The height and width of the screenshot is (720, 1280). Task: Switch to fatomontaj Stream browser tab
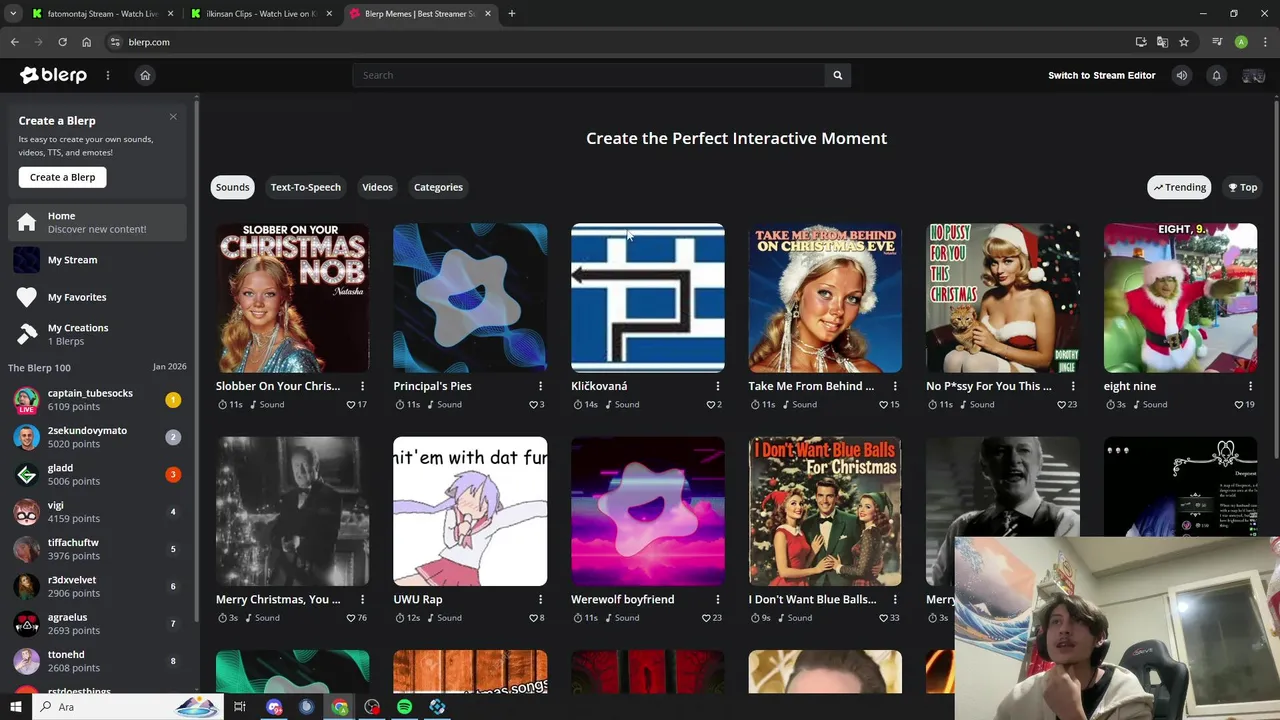103,14
